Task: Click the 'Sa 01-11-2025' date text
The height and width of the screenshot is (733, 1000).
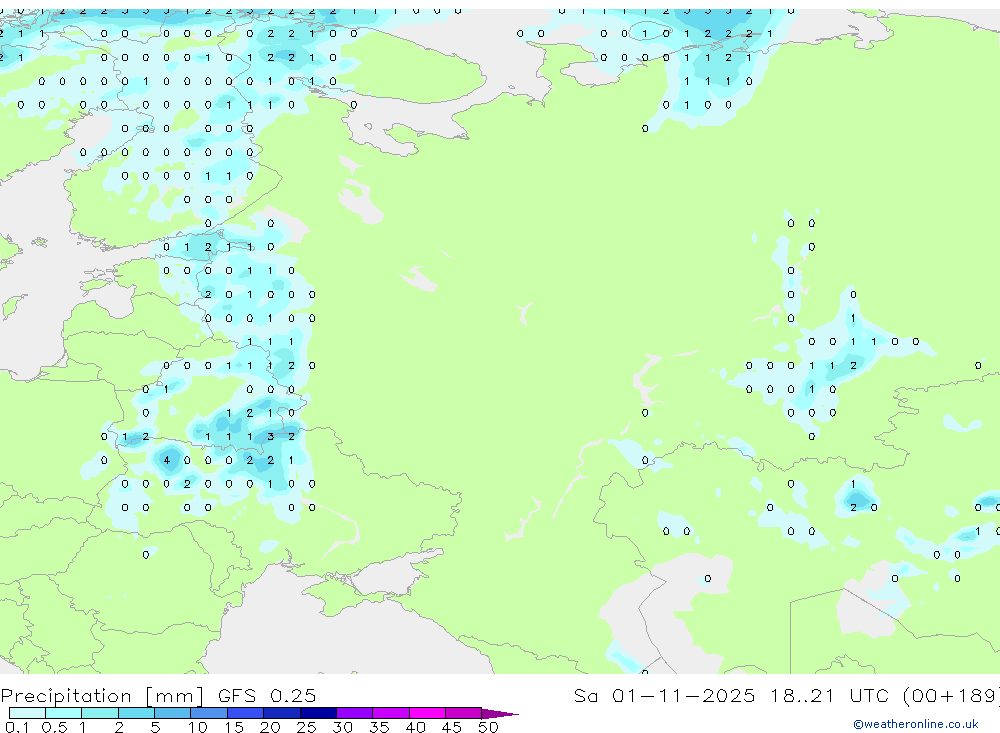Action: click(665, 695)
